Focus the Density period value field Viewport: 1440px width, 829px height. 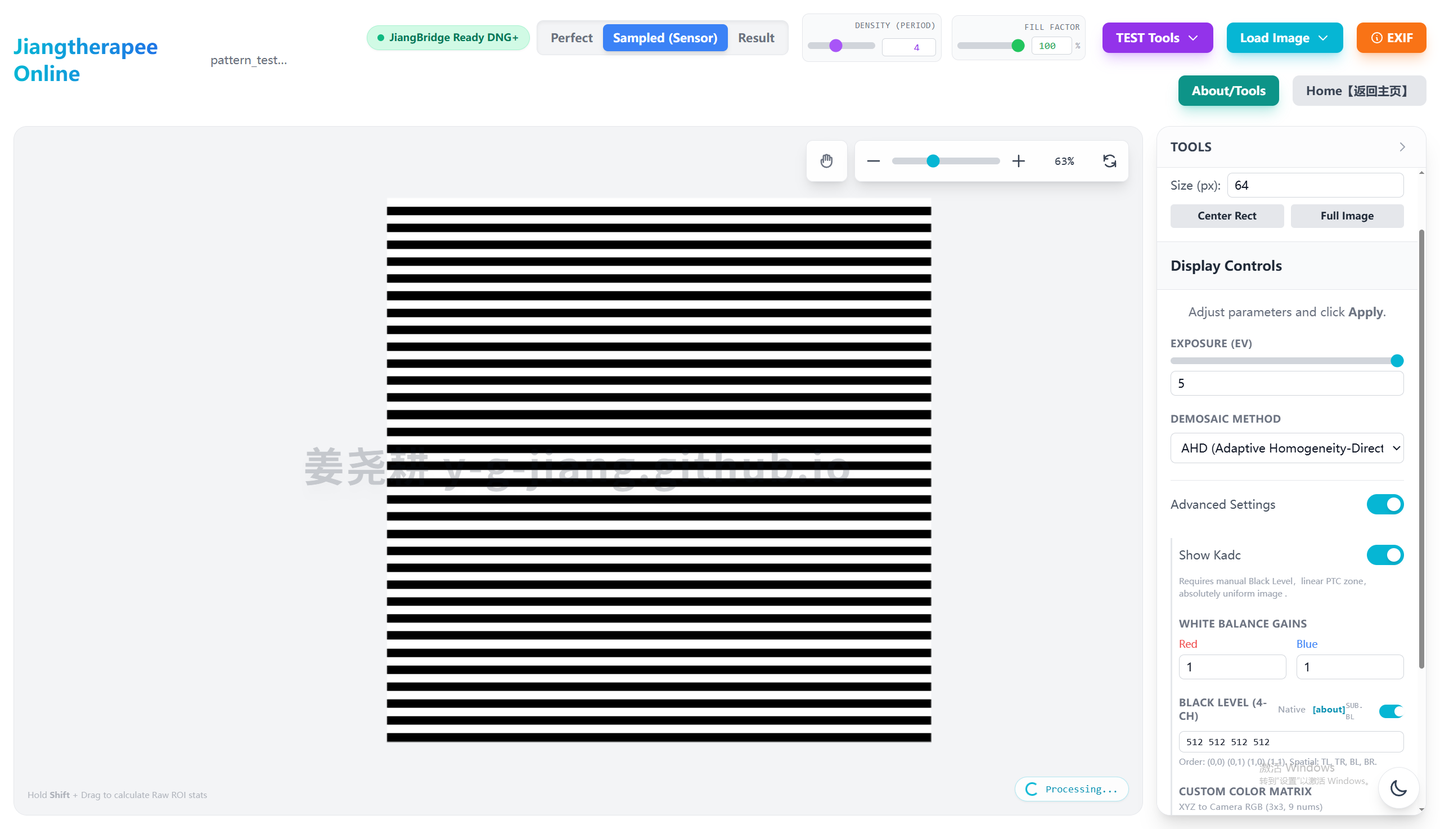coord(908,47)
